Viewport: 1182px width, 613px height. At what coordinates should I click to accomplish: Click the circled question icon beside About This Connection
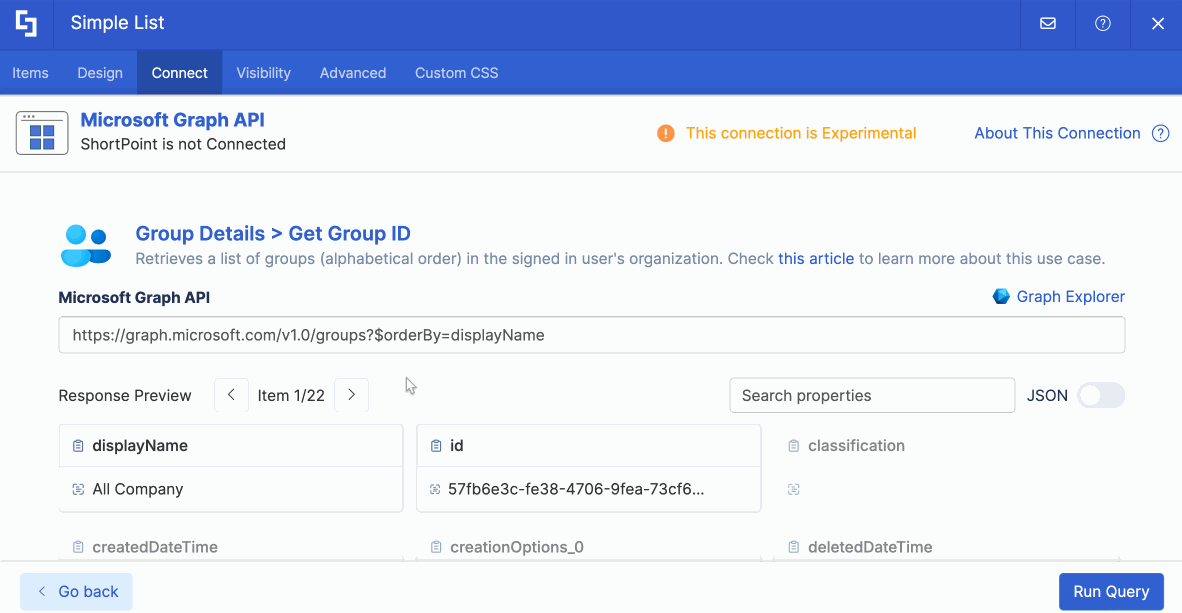1160,133
